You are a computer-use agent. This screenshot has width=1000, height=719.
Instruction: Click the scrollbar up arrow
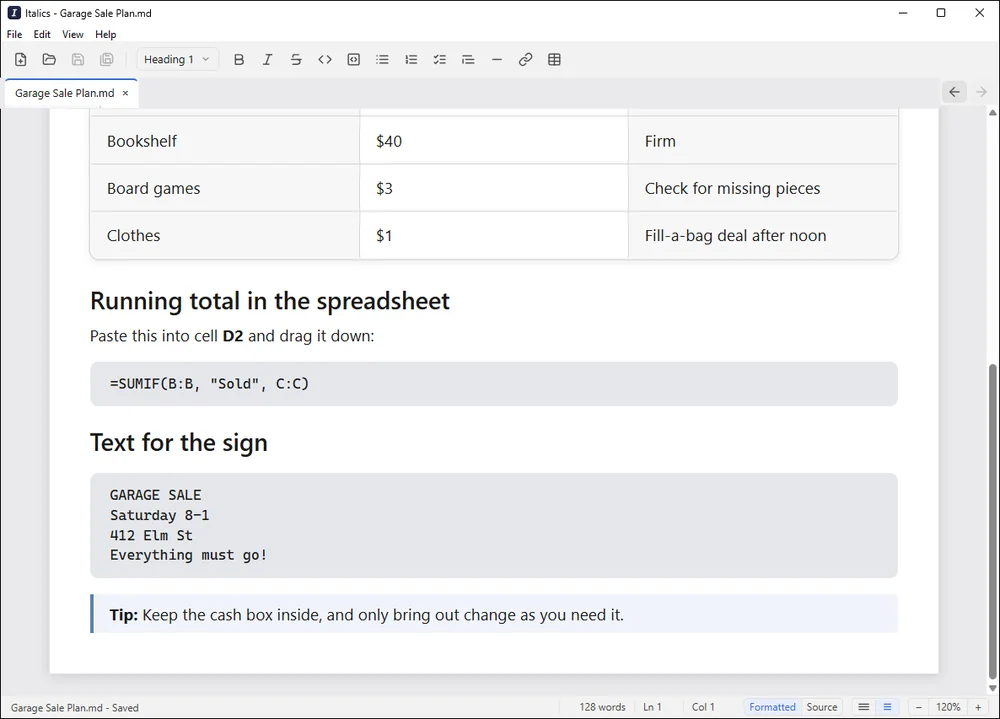(992, 113)
